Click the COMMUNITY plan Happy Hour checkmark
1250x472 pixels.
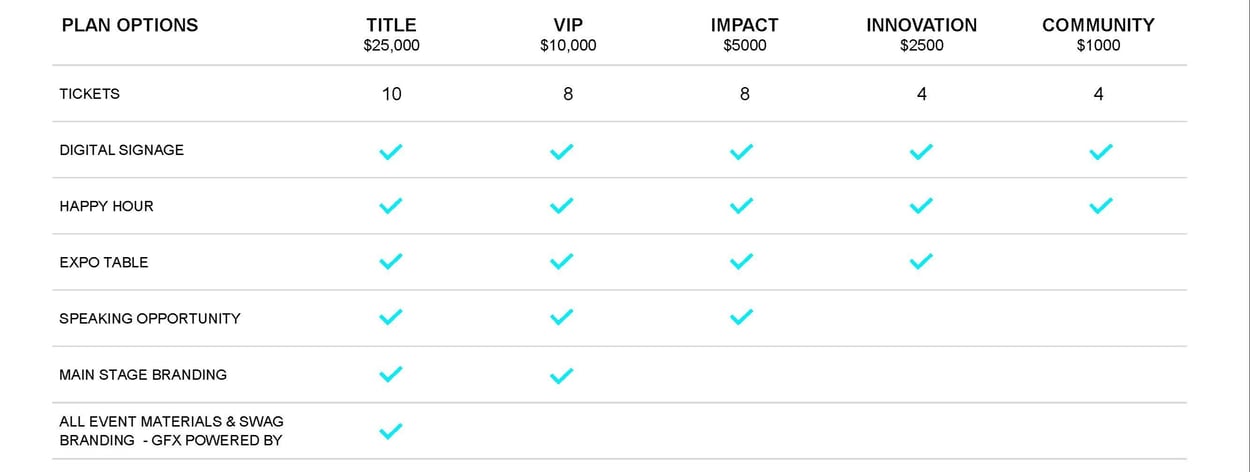1100,206
